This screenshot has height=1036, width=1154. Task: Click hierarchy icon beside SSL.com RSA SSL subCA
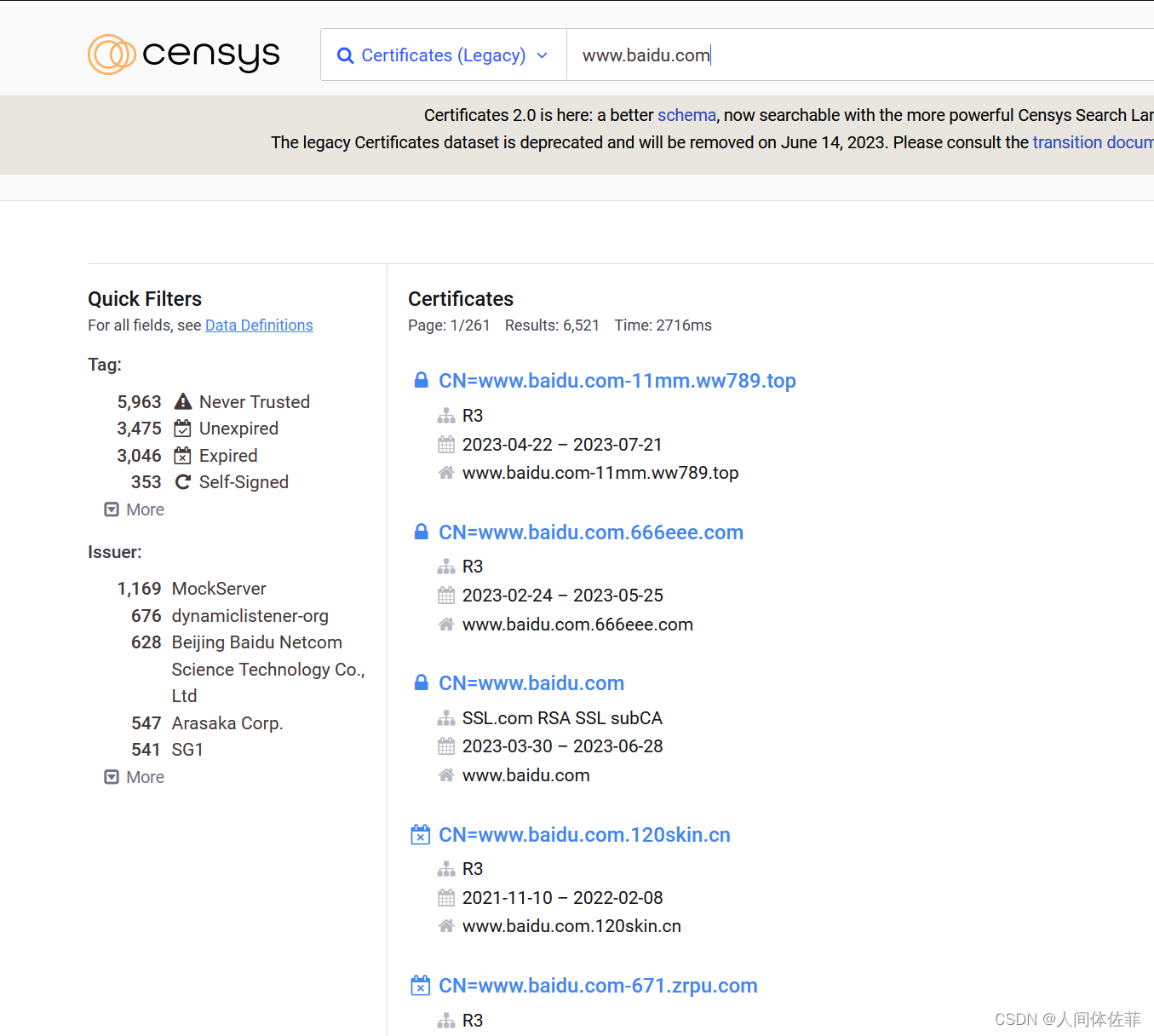446,718
